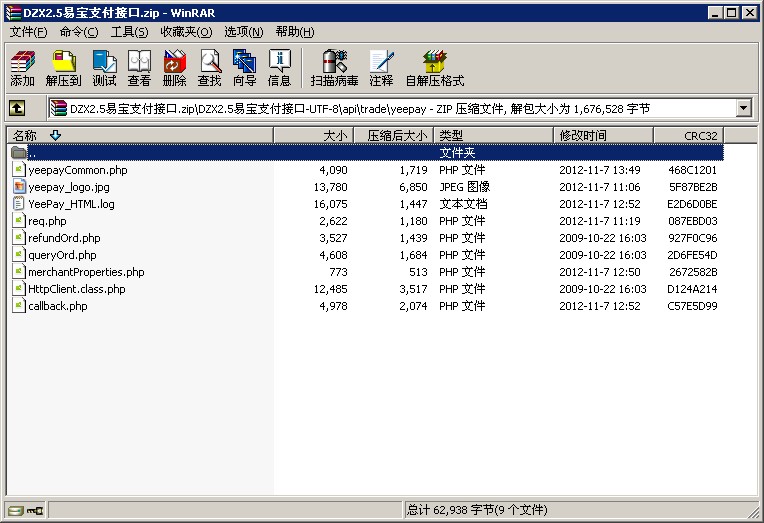The width and height of the screenshot is (764, 523).
Task: Select the refundOrd.php file icon
Action: 19,238
